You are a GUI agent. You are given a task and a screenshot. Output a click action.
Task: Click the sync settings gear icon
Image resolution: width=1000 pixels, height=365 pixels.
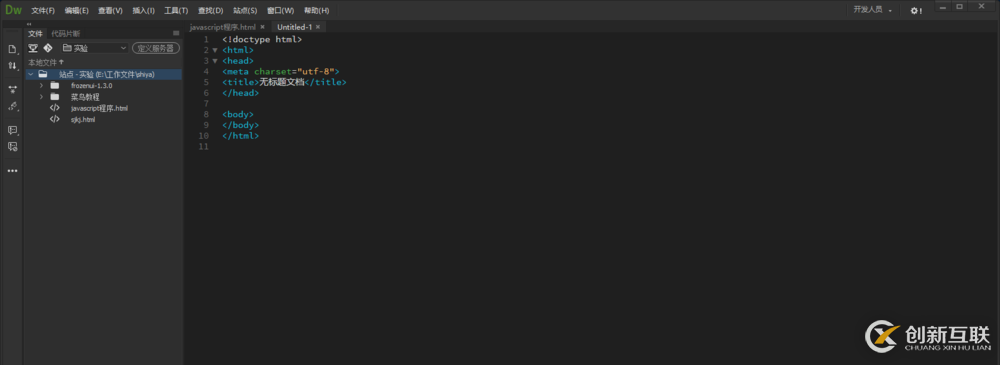[916, 11]
